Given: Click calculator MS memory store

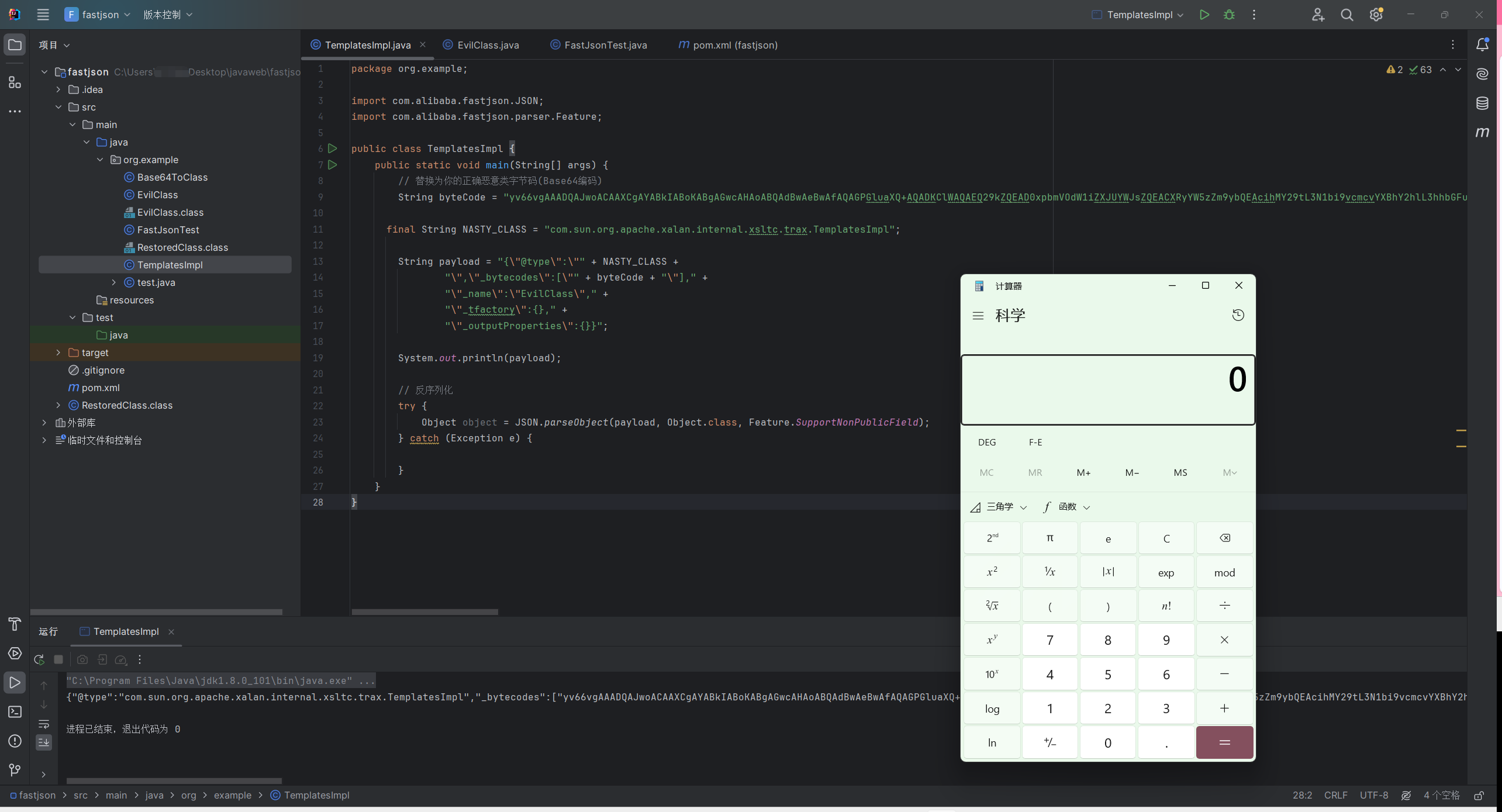Looking at the screenshot, I should [1180, 472].
